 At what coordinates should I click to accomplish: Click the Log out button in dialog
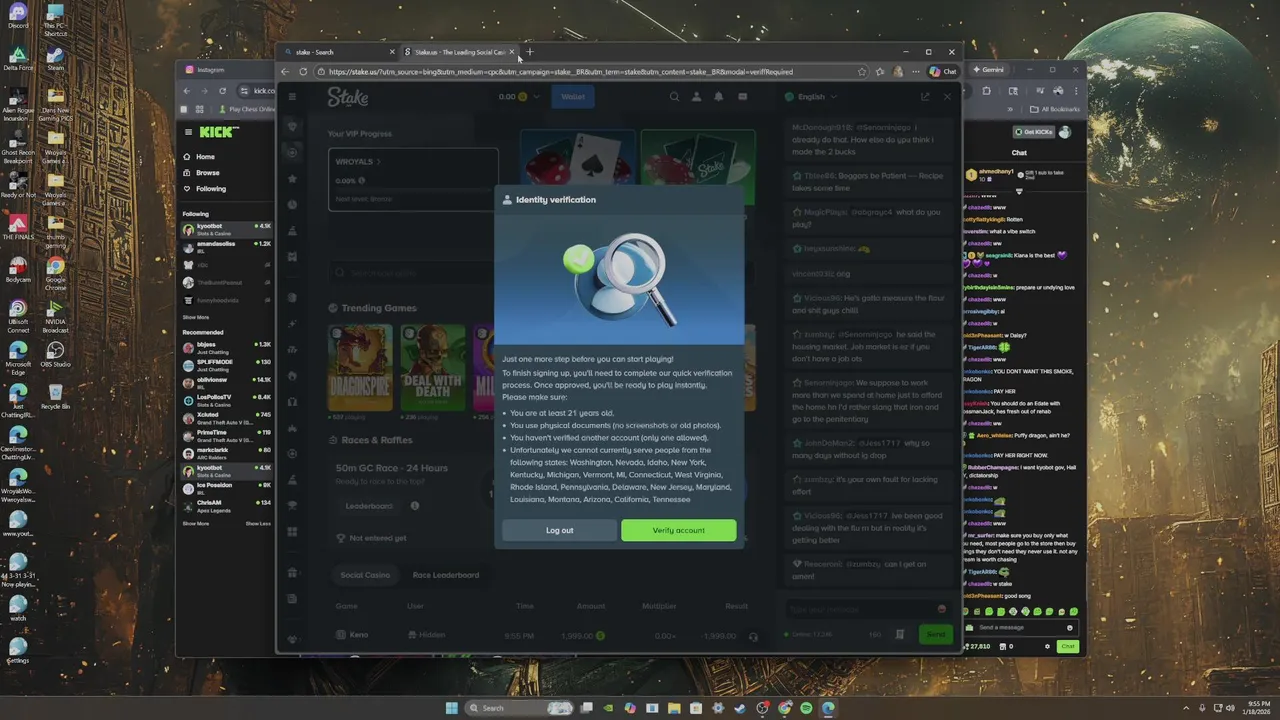pos(559,530)
